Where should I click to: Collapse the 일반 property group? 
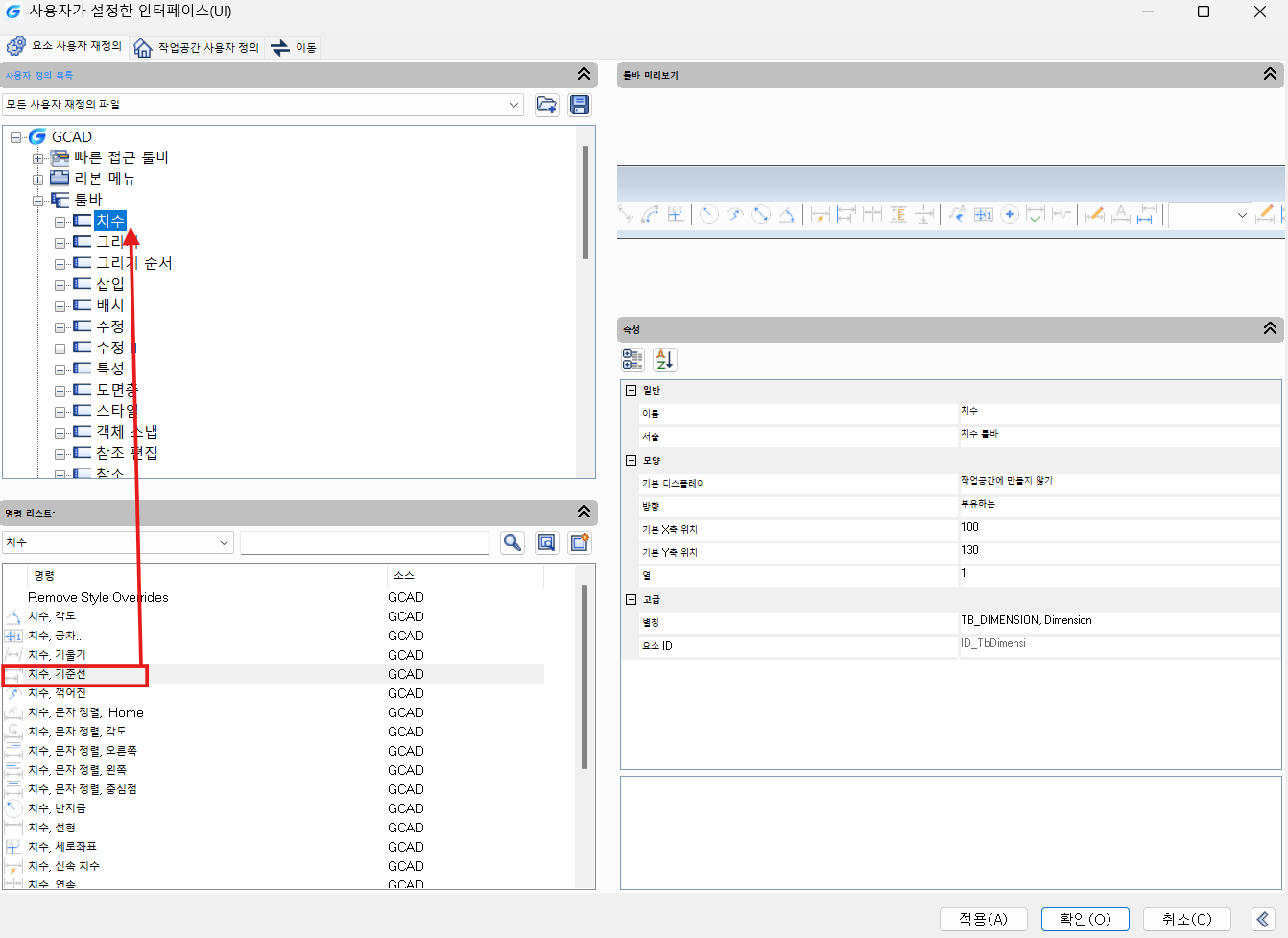(631, 390)
